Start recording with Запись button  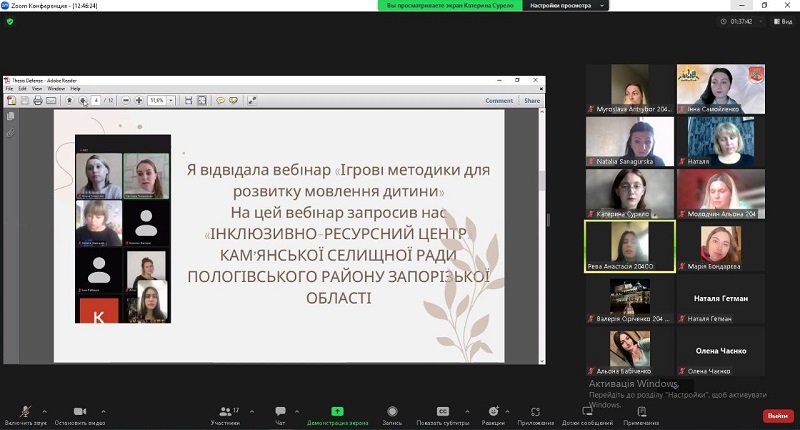[x=392, y=412]
